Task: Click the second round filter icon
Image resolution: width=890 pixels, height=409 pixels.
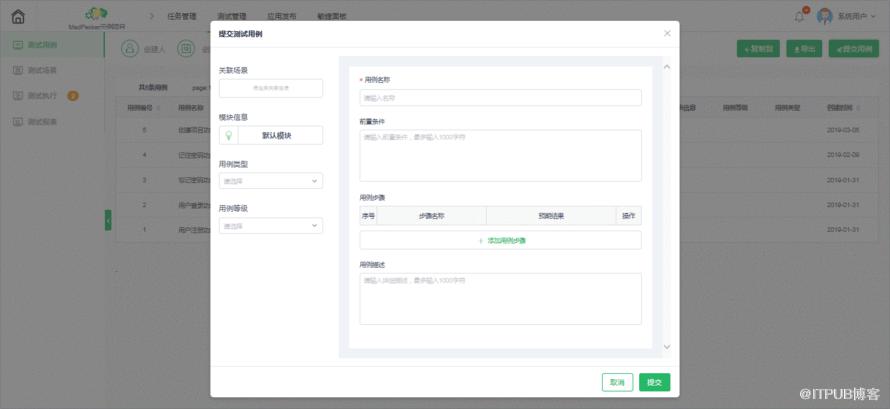Action: pos(186,49)
